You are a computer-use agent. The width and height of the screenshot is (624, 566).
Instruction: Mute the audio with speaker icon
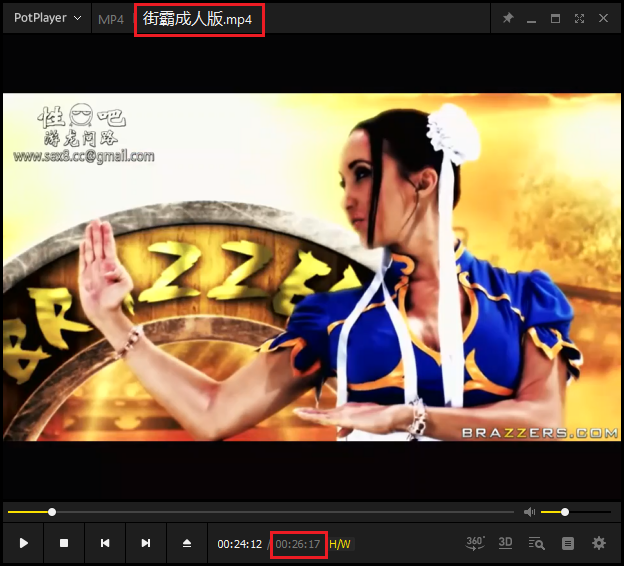(x=529, y=512)
